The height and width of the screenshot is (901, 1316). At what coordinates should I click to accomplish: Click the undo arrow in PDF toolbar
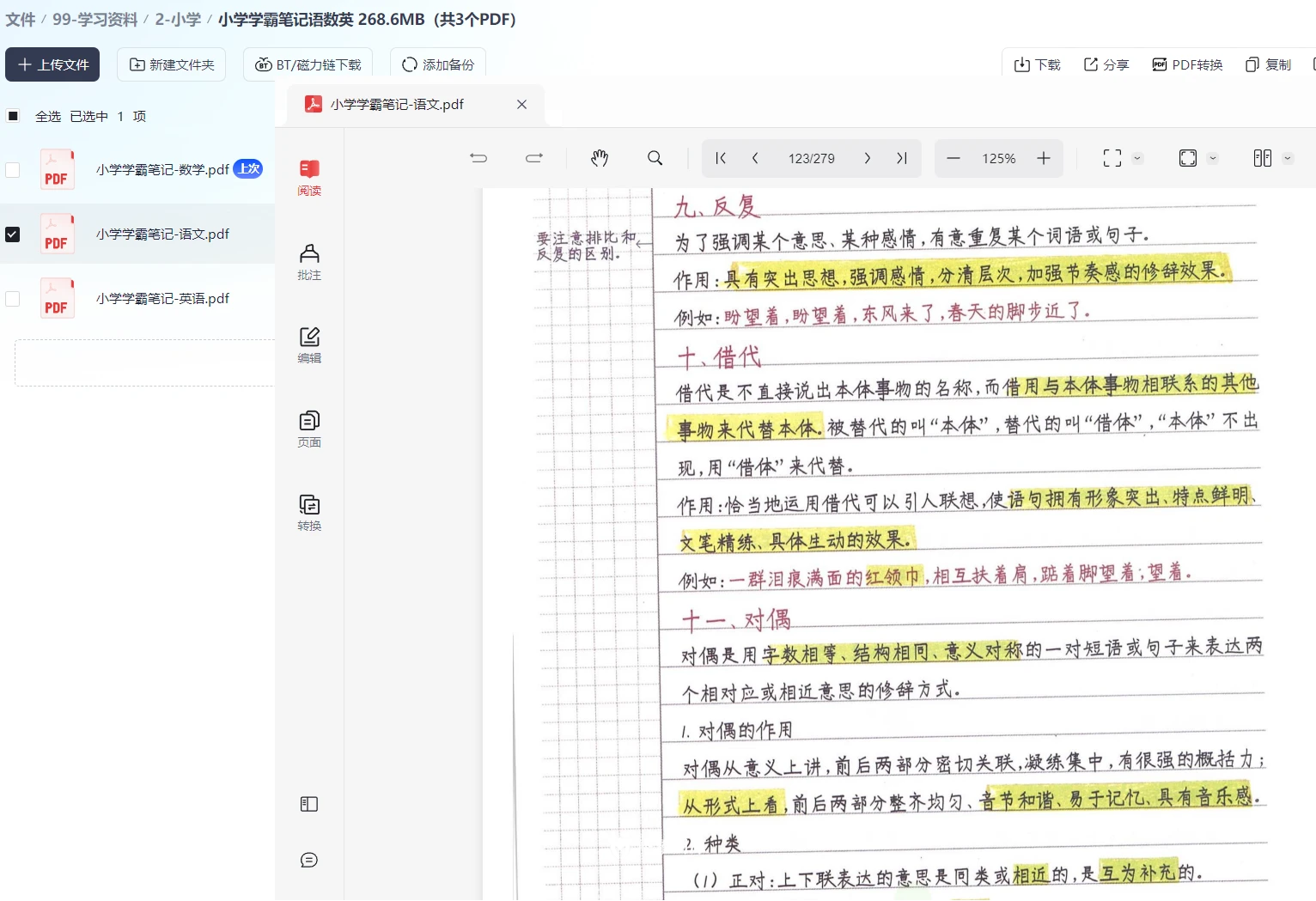click(478, 158)
